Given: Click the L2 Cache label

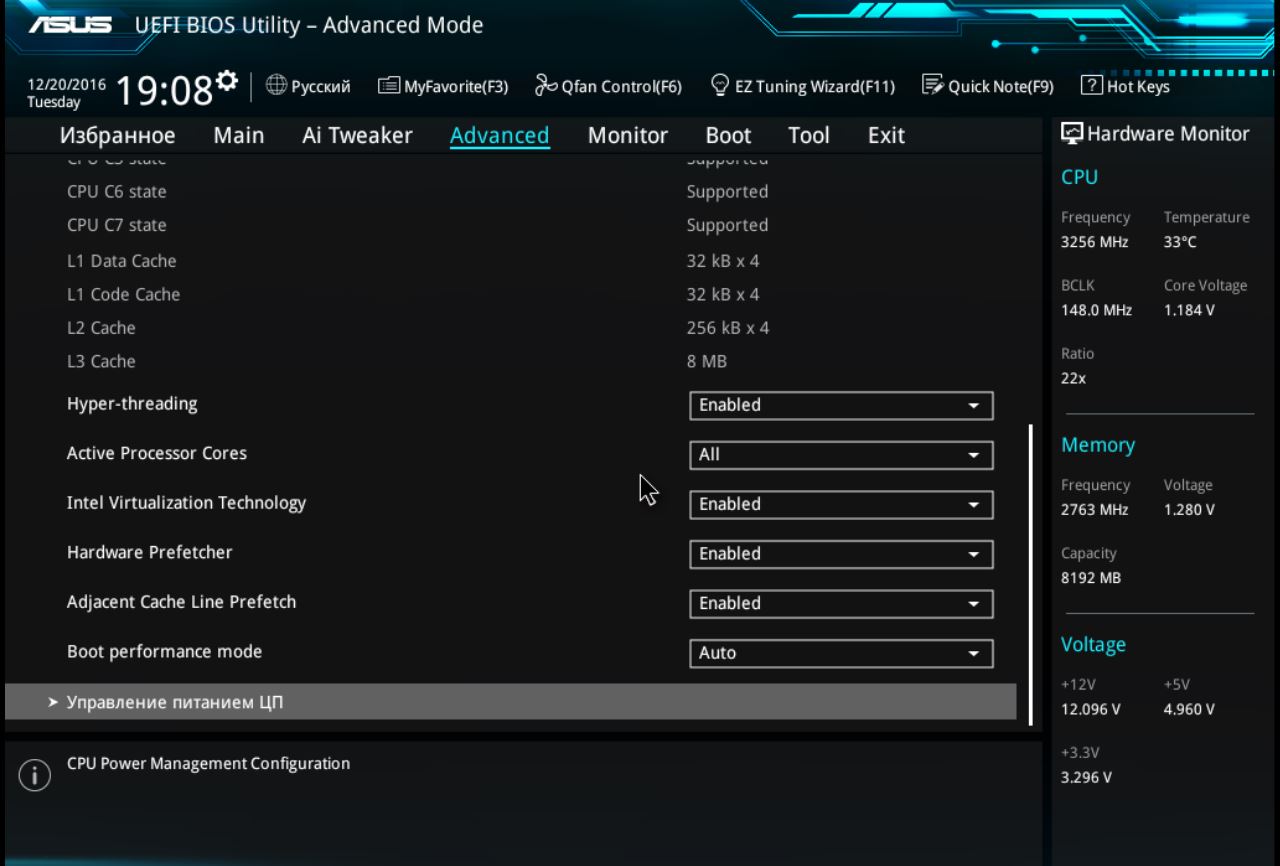Looking at the screenshot, I should coord(101,328).
